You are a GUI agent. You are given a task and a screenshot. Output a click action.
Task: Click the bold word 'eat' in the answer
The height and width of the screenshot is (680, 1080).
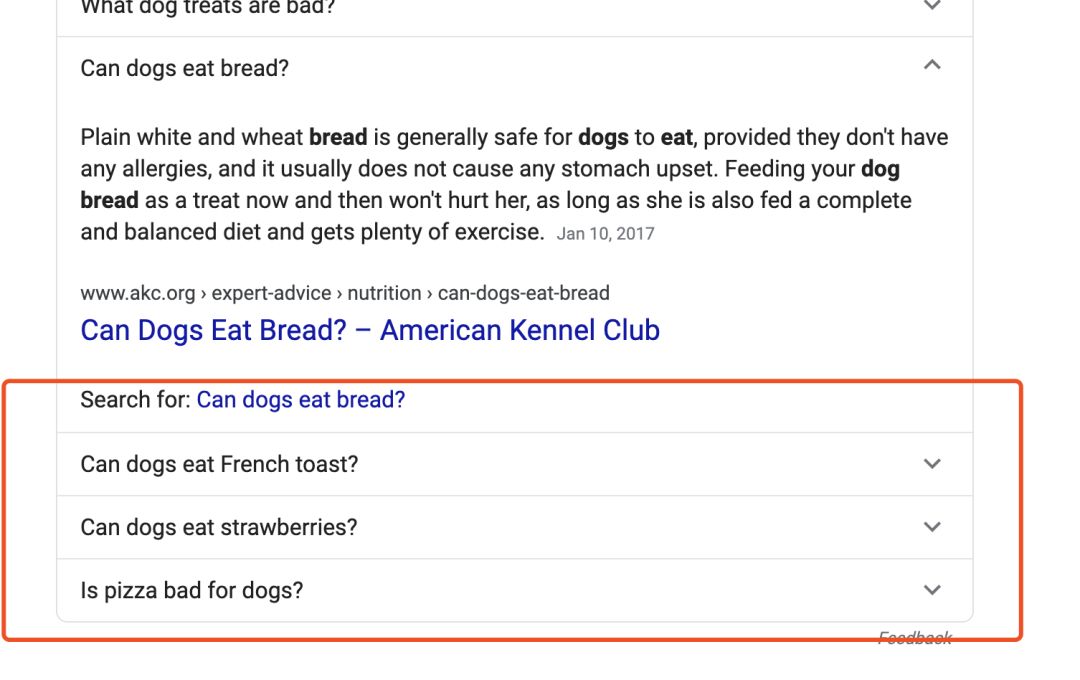coord(677,137)
